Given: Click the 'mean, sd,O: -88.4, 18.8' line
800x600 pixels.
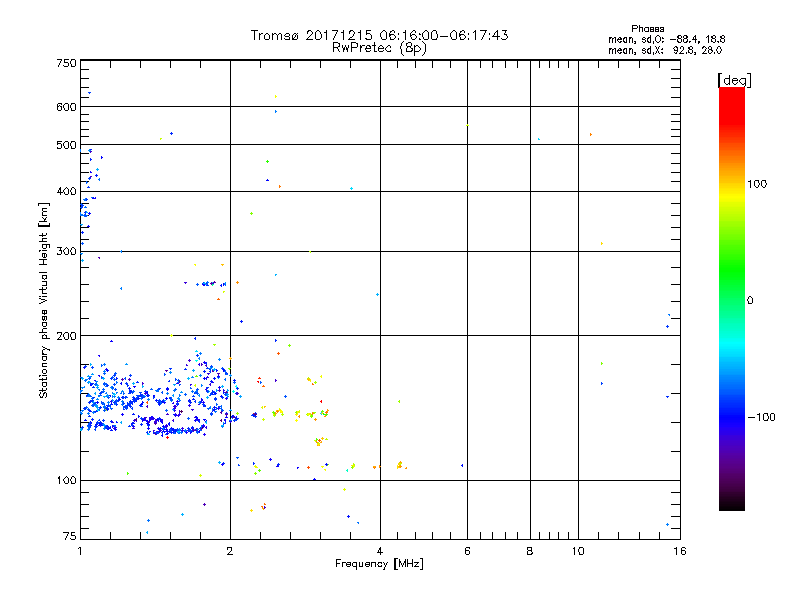Looking at the screenshot, I should (x=666, y=39).
